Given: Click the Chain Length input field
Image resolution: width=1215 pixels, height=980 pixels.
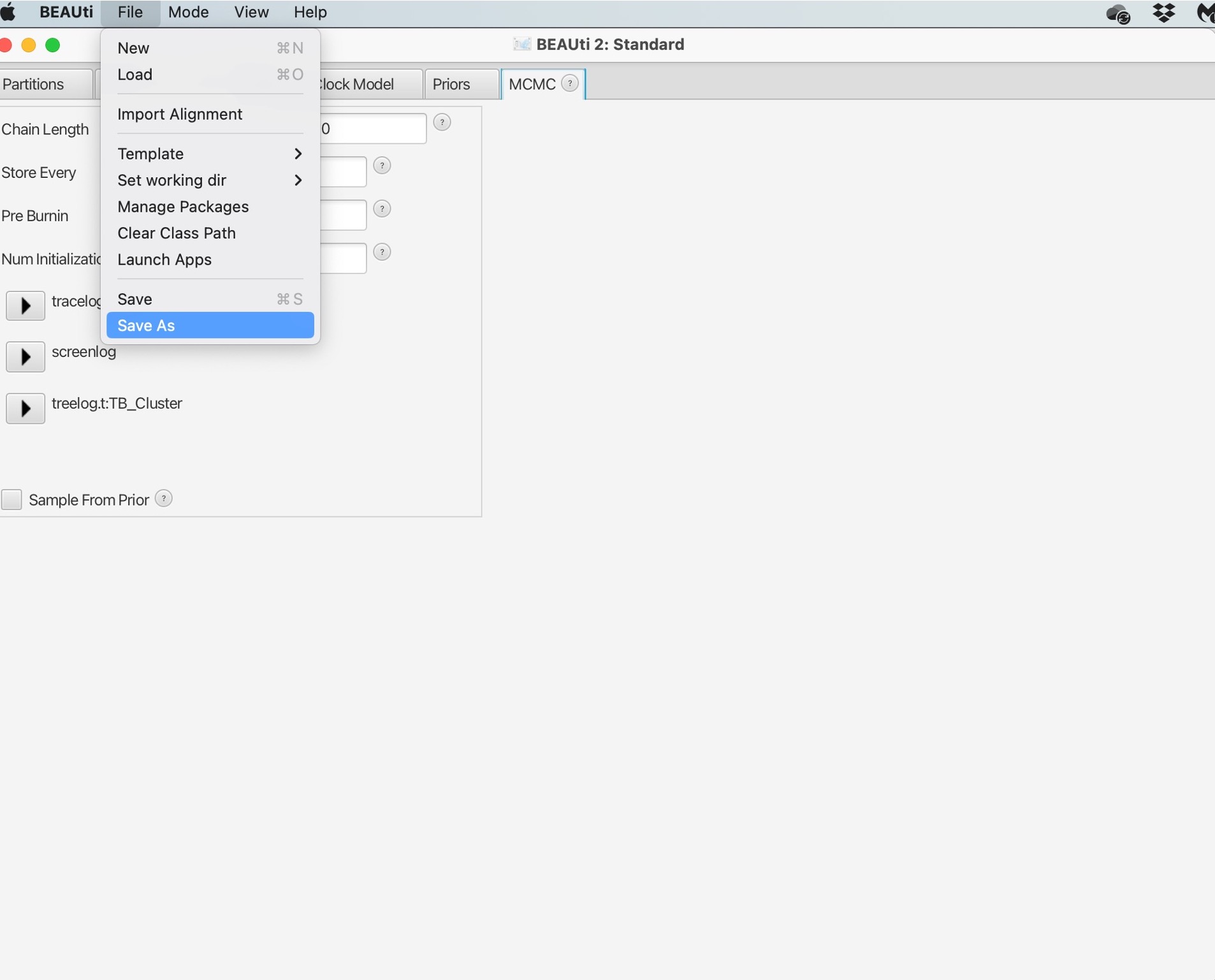Looking at the screenshot, I should coord(372,129).
